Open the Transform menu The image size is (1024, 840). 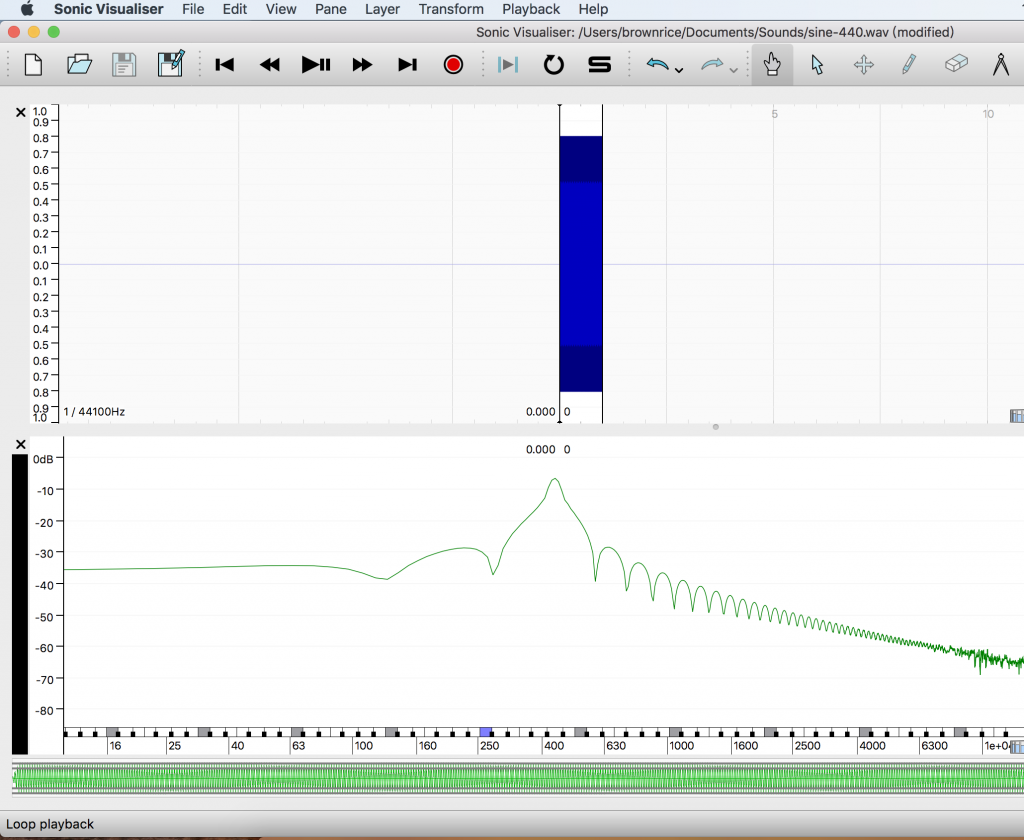(451, 9)
